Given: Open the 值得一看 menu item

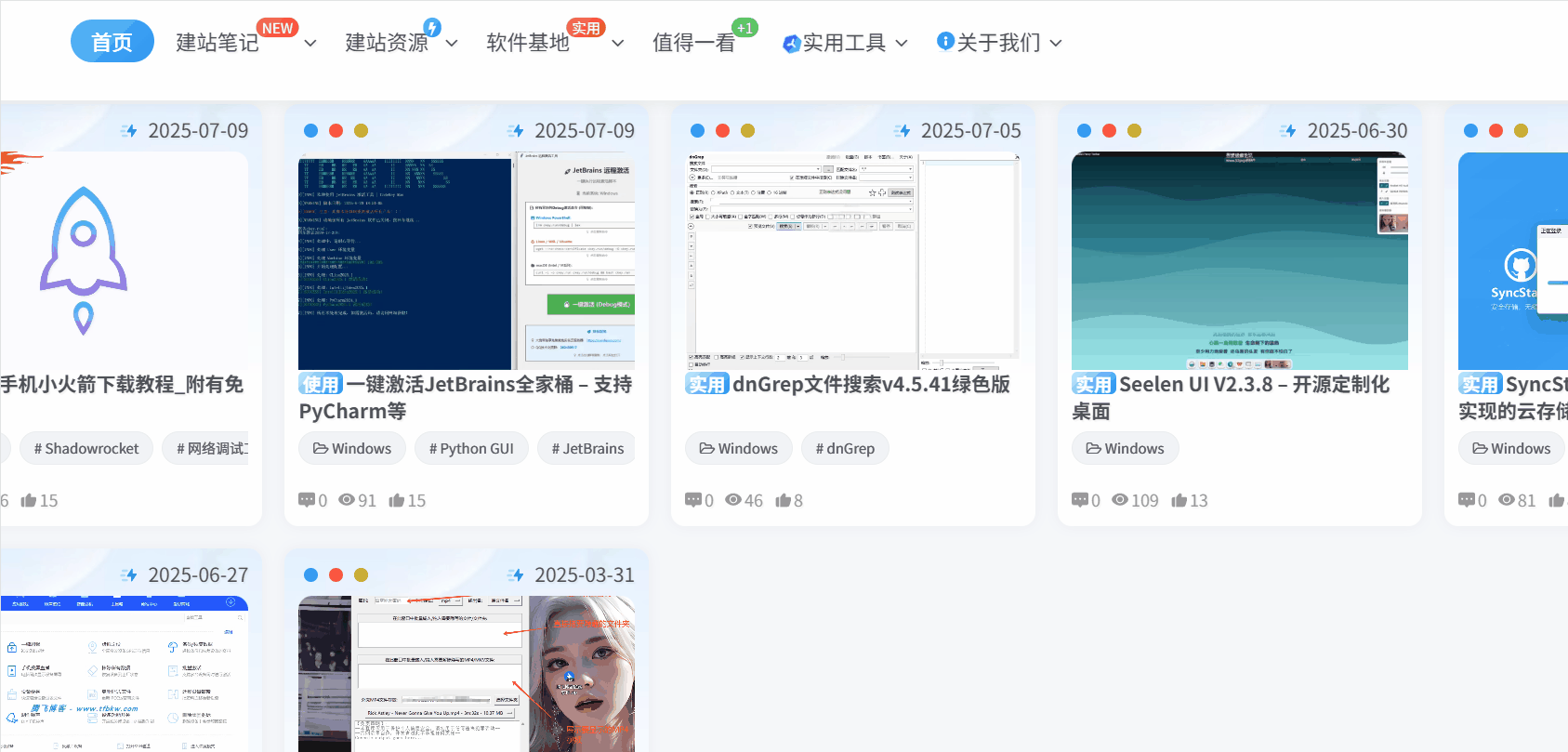Looking at the screenshot, I should pos(693,43).
